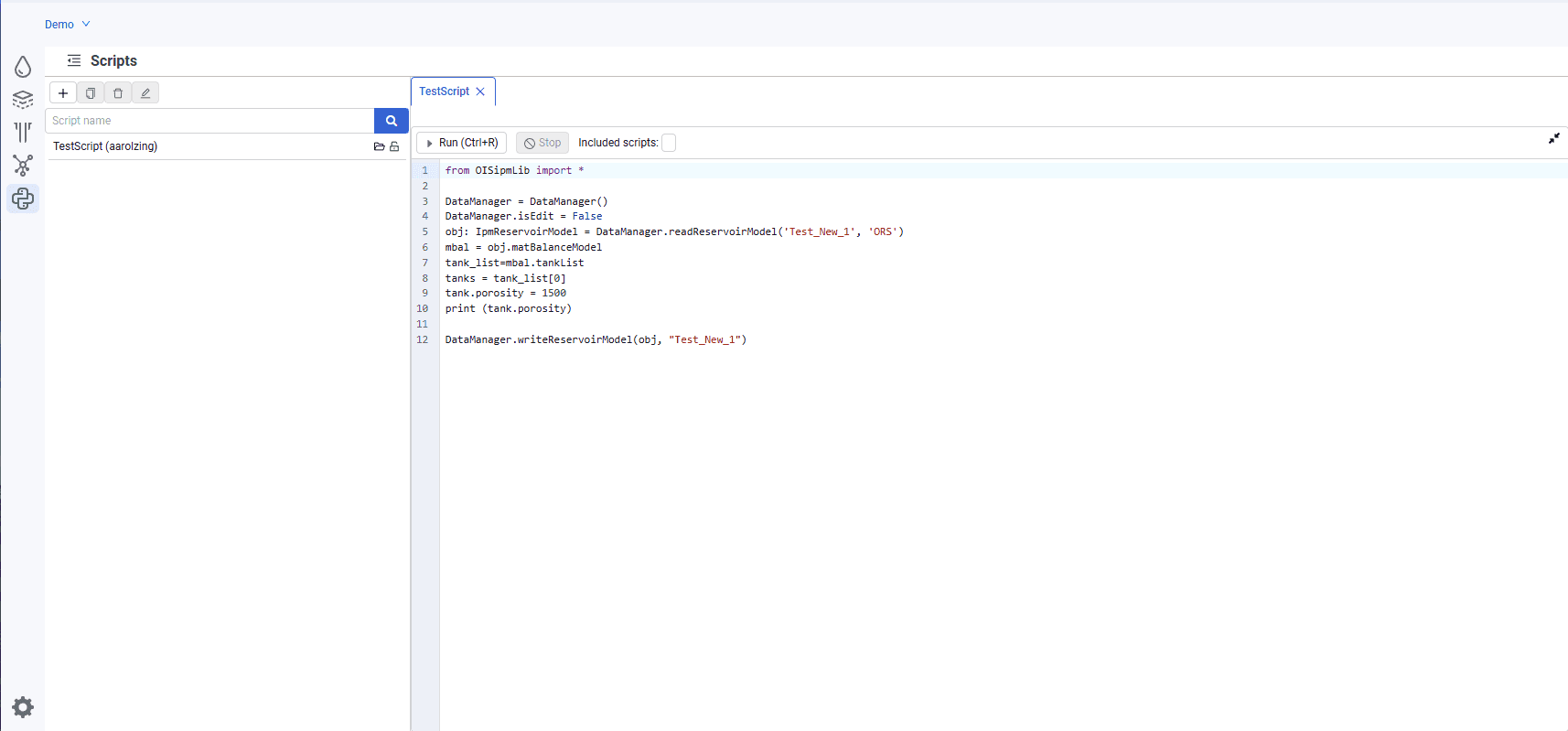The image size is (1568, 731).
Task: Close the TestScript tab
Action: point(480,91)
